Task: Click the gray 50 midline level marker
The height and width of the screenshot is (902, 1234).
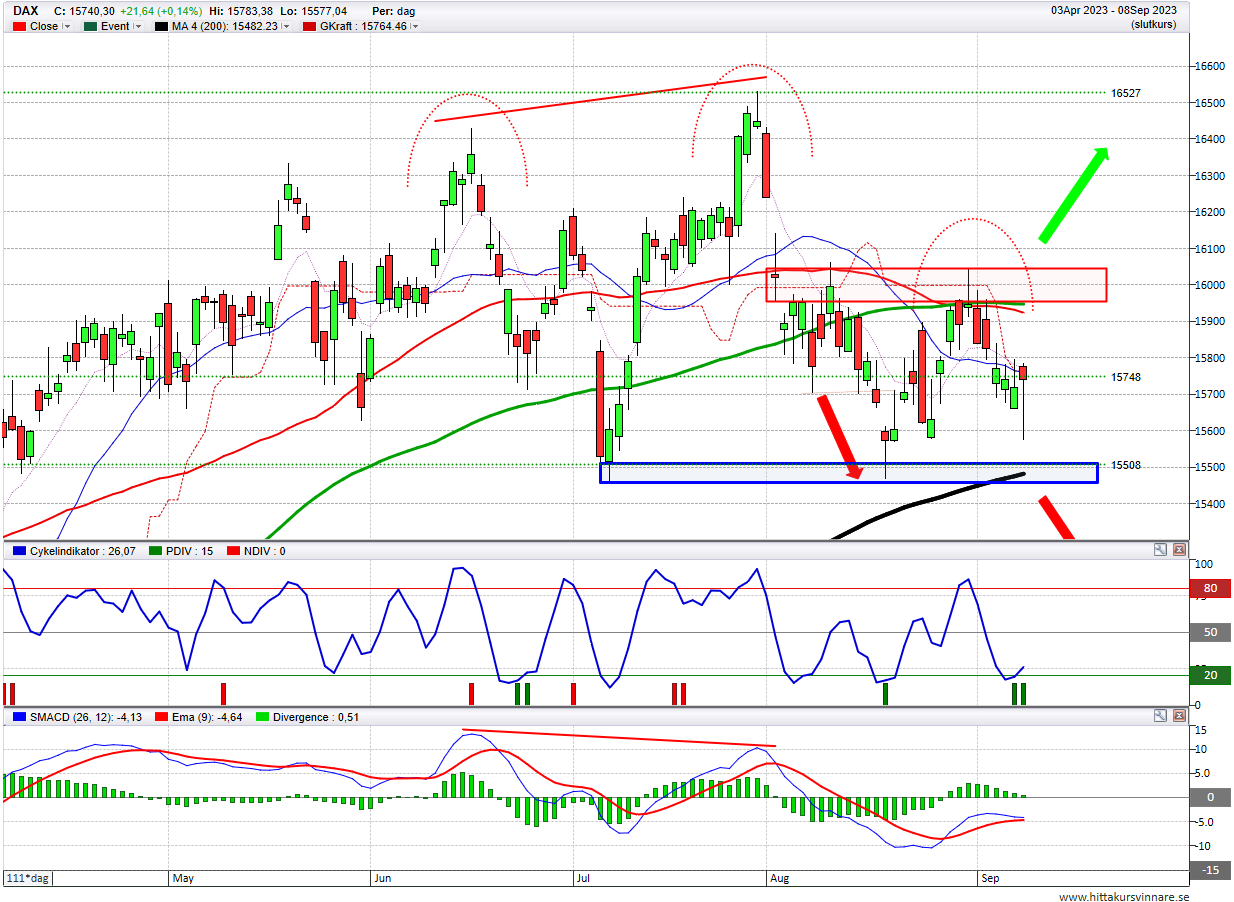Action: coord(1210,633)
